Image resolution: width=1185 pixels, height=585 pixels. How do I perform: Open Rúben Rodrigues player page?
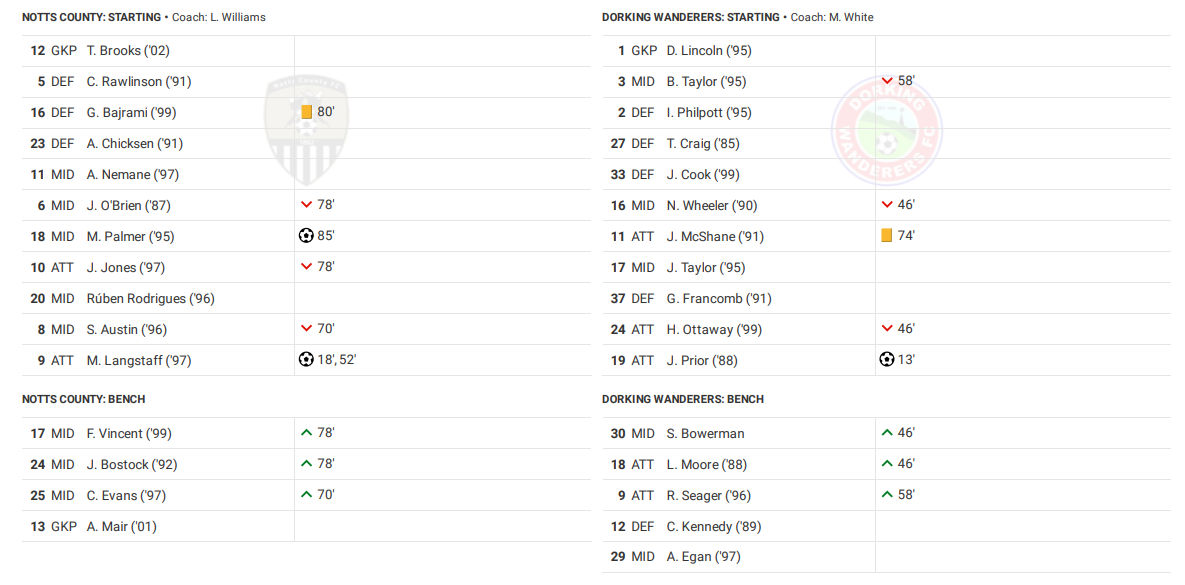click(x=150, y=298)
